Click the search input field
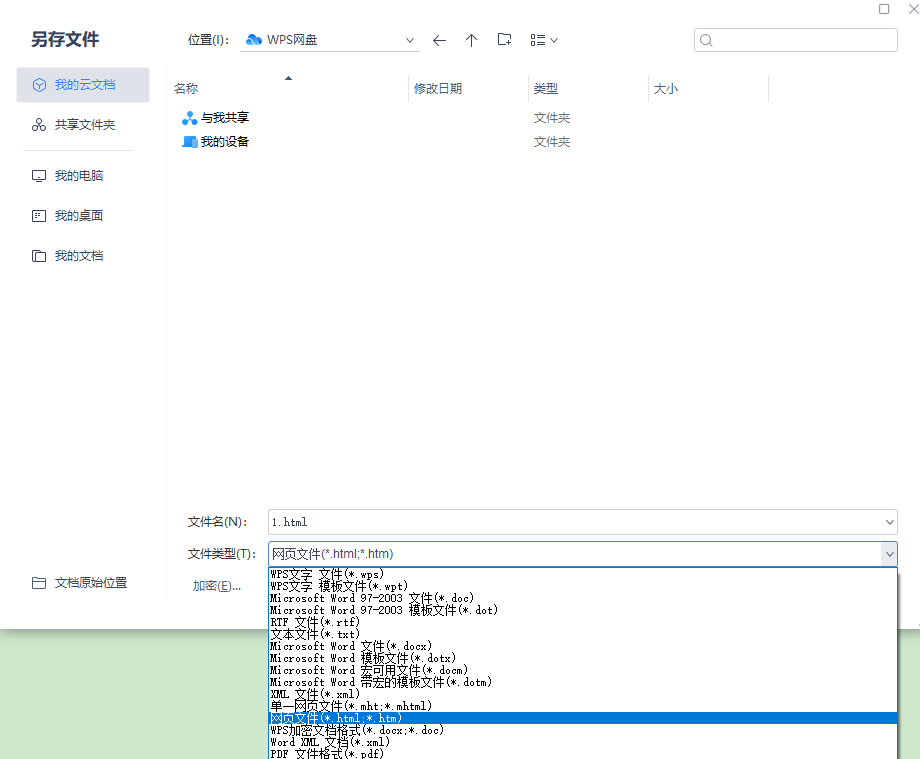 [x=796, y=40]
